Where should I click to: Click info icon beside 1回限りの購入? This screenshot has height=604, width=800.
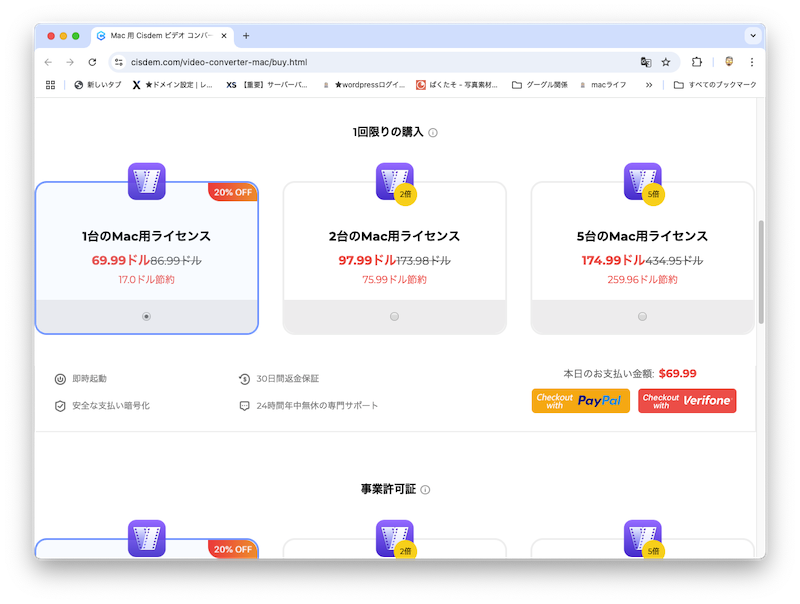pos(433,133)
